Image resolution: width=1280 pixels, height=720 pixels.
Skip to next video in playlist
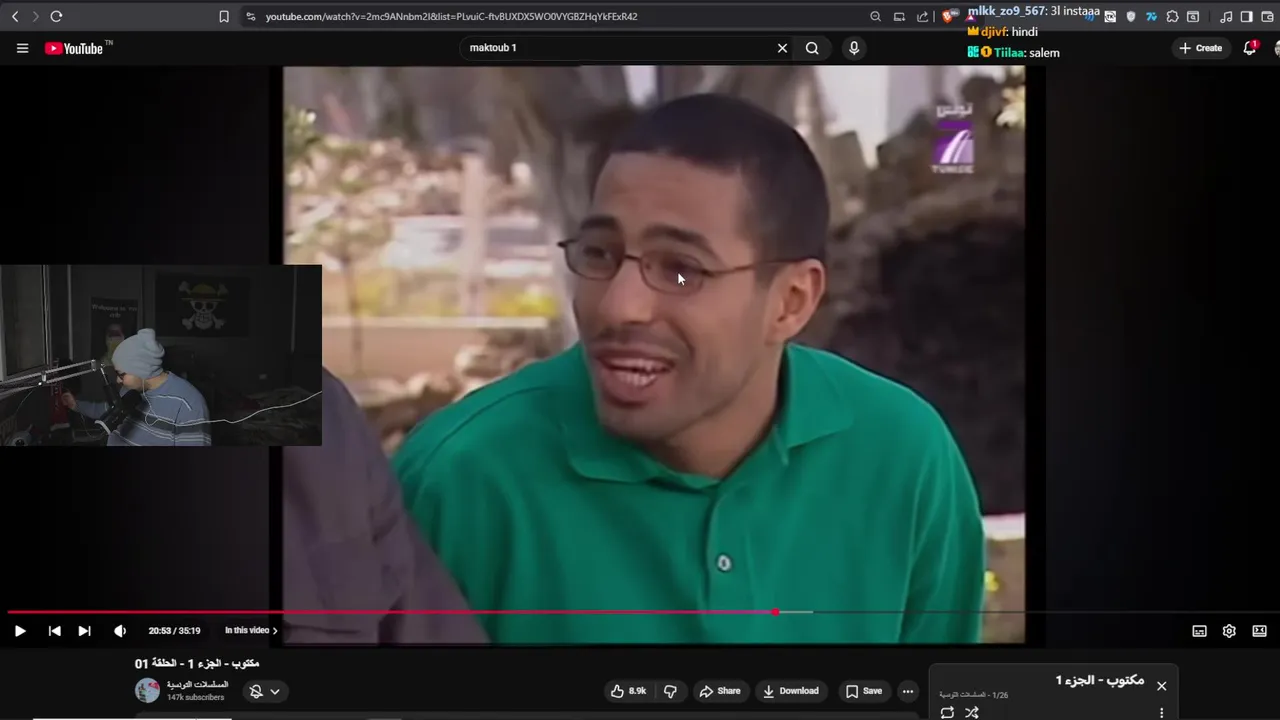[84, 631]
